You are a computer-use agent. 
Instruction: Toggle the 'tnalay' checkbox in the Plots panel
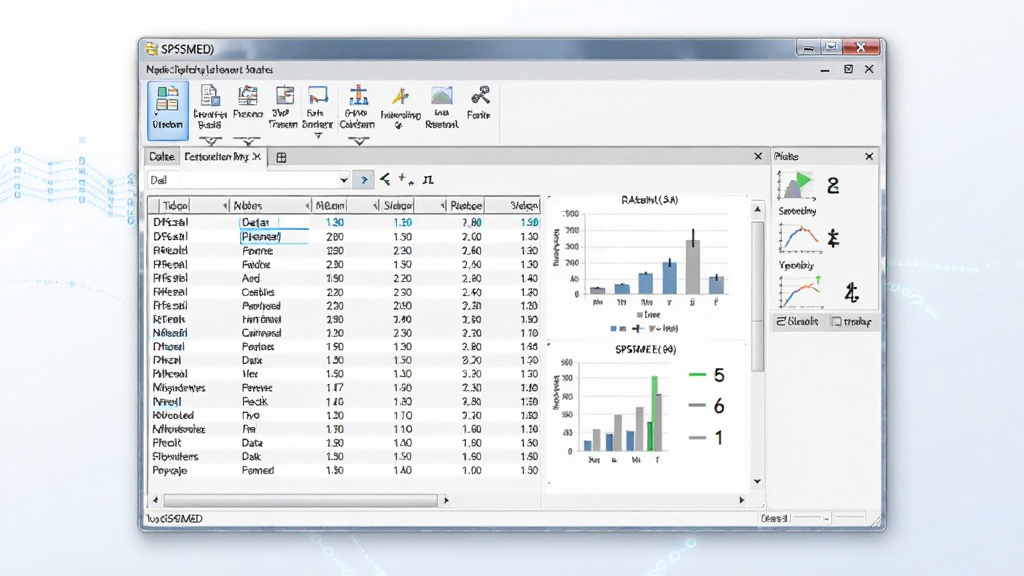(837, 321)
